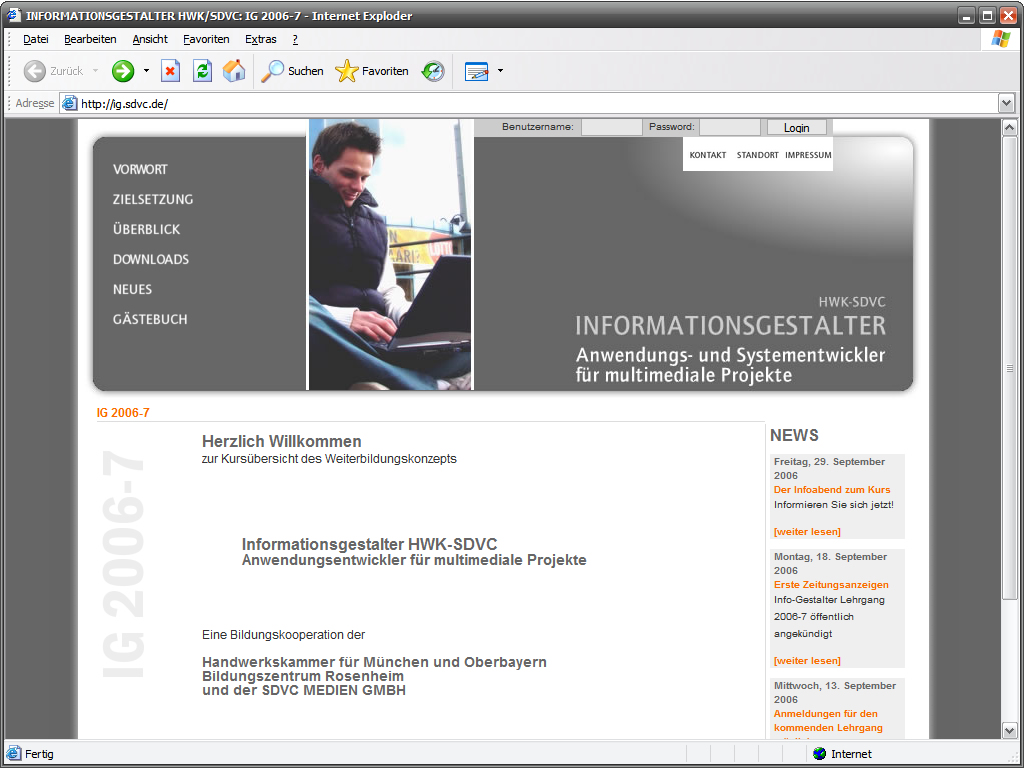Open 'Anmeldungen für den kommenden Lehrgang' news
Image resolution: width=1024 pixels, height=768 pixels.
(x=828, y=720)
